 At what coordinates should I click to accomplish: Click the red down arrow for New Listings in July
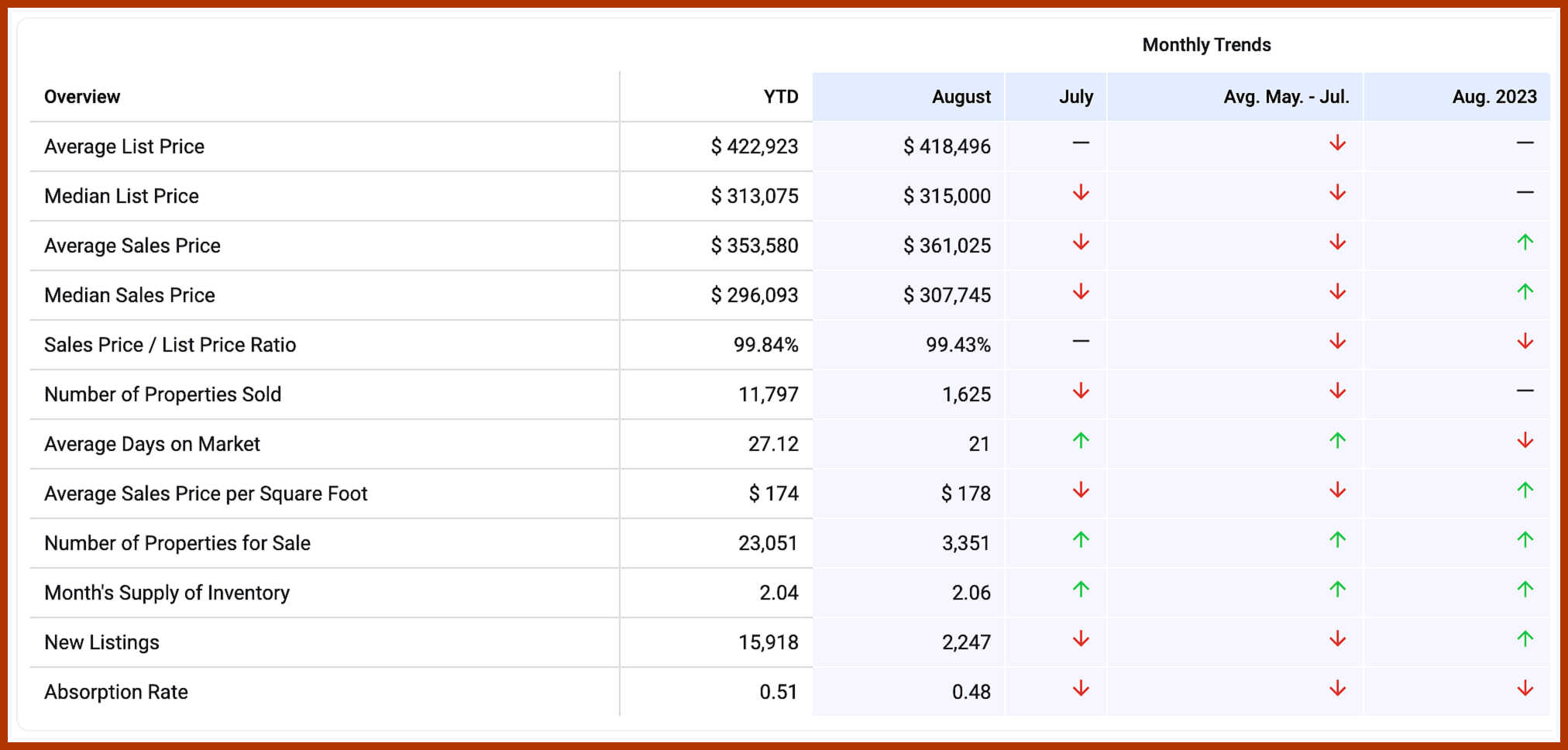point(1081,639)
